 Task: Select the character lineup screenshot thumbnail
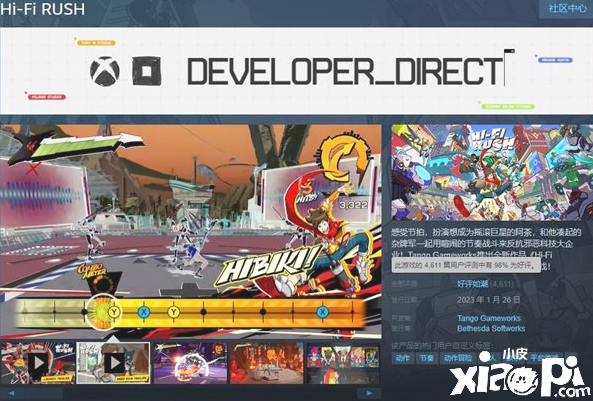(343, 363)
